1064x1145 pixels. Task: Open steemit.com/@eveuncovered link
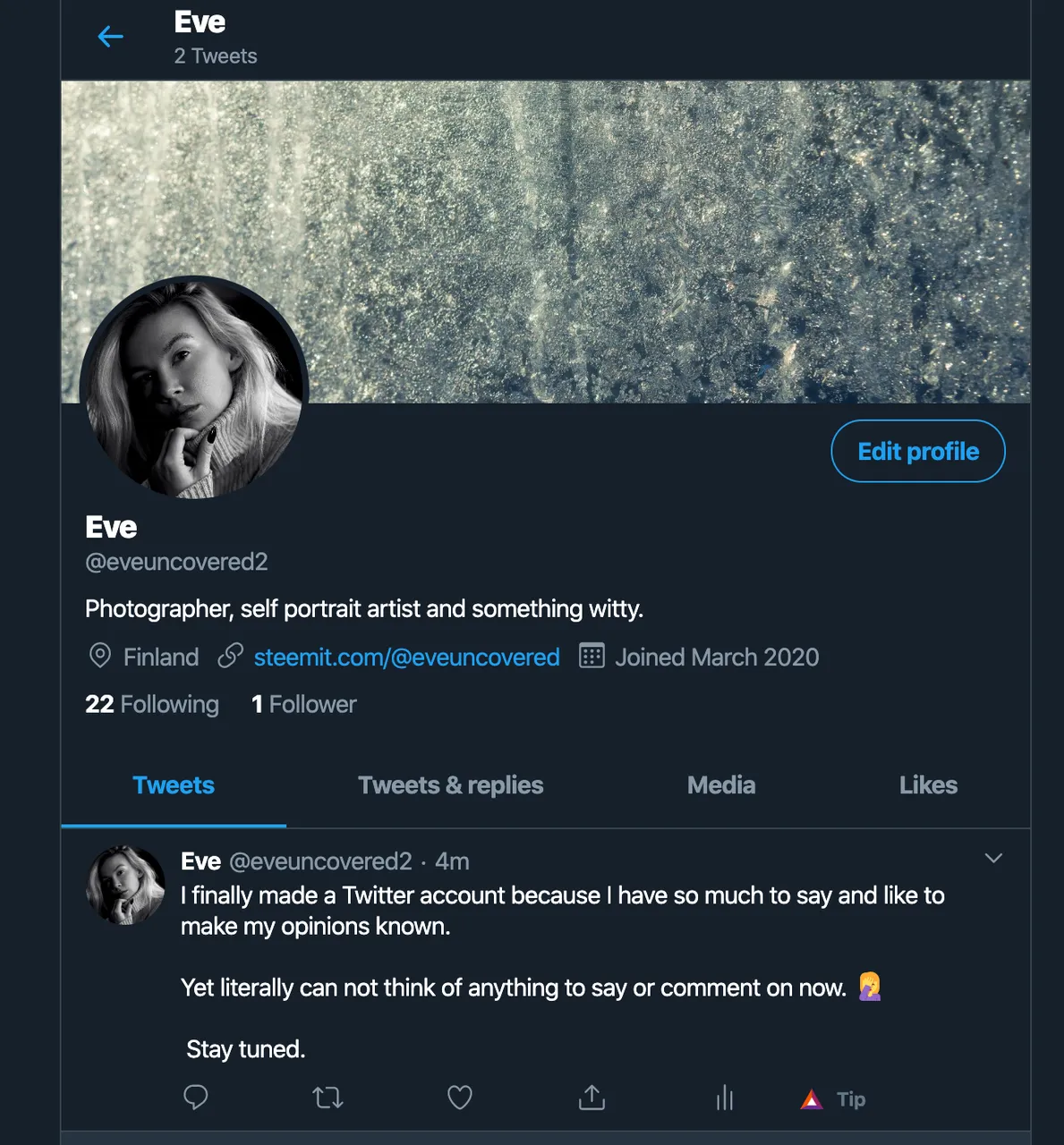click(406, 657)
